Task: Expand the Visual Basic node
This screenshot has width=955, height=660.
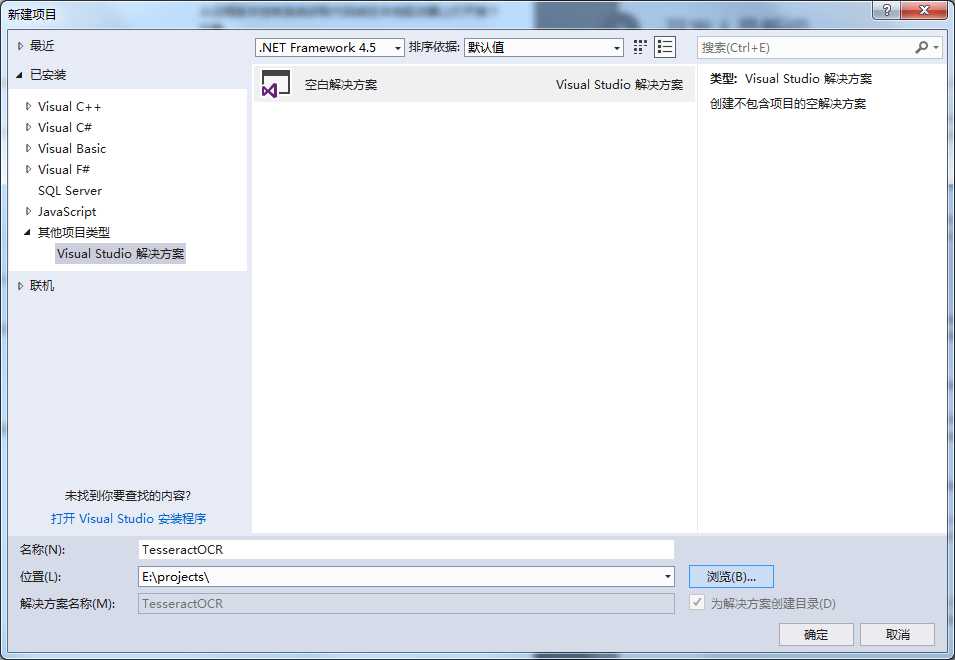Action: [x=28, y=149]
